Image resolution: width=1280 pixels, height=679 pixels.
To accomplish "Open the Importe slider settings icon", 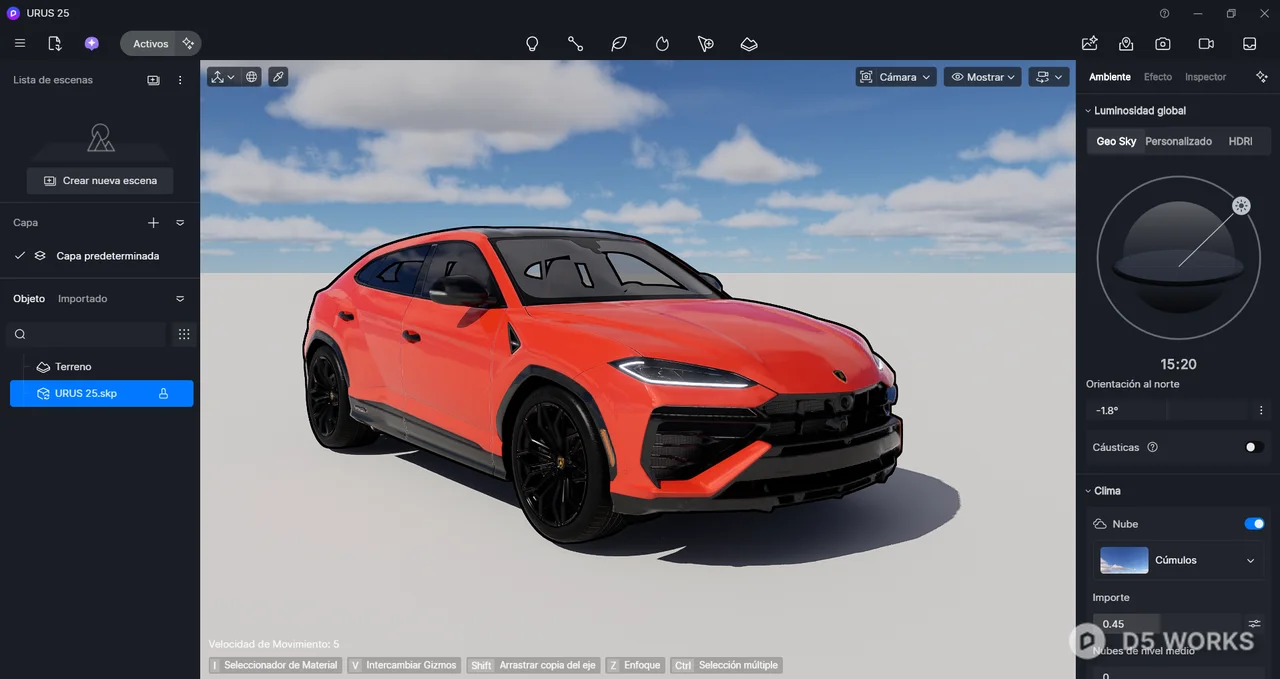I will [x=1254, y=624].
